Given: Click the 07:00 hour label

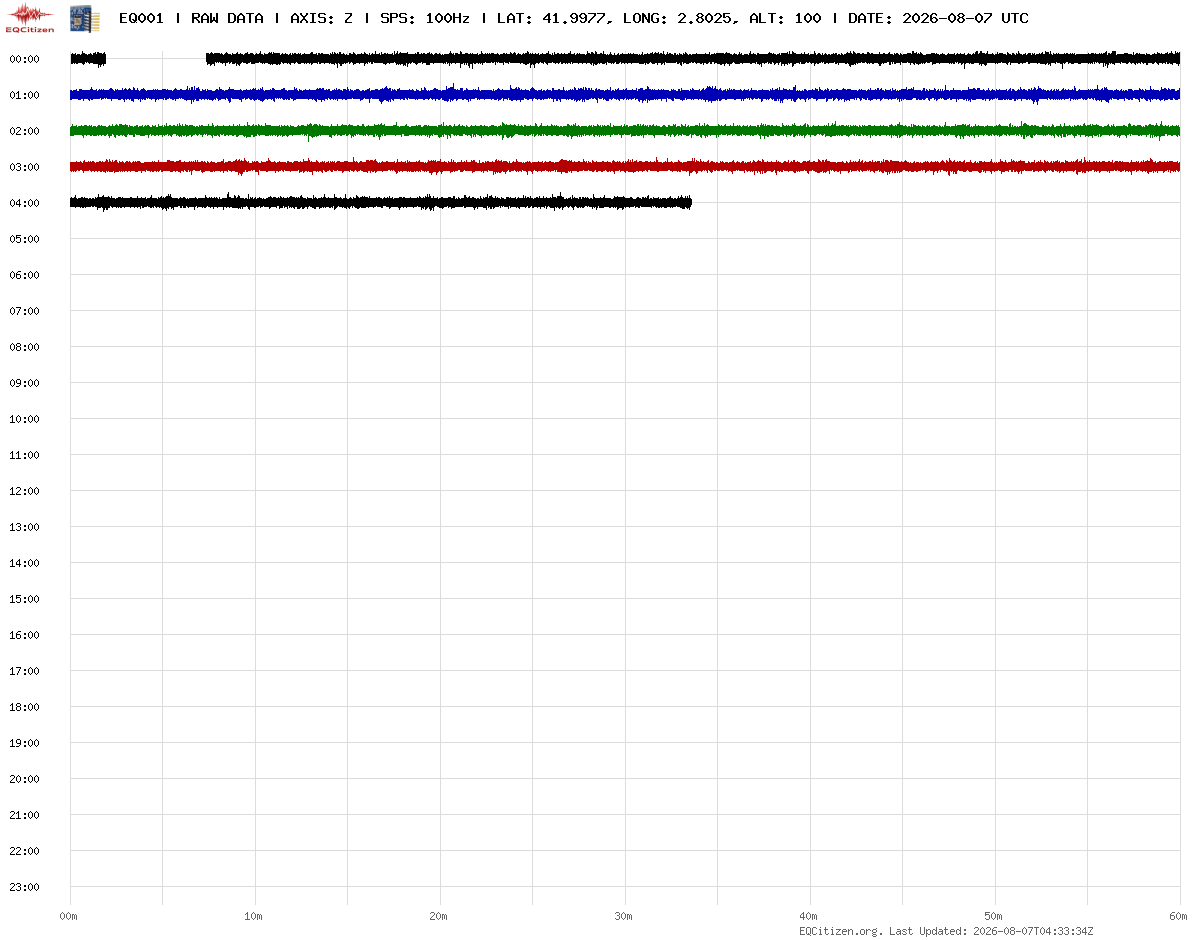Looking at the screenshot, I should [x=24, y=311].
